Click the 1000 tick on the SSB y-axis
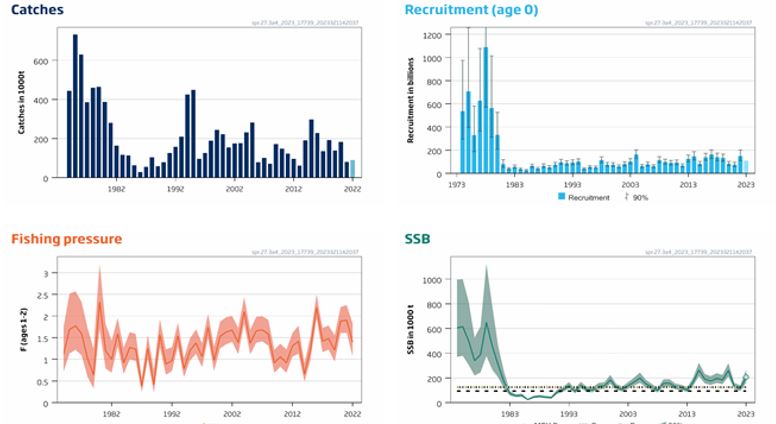This screenshot has height=424, width=776. coord(432,281)
